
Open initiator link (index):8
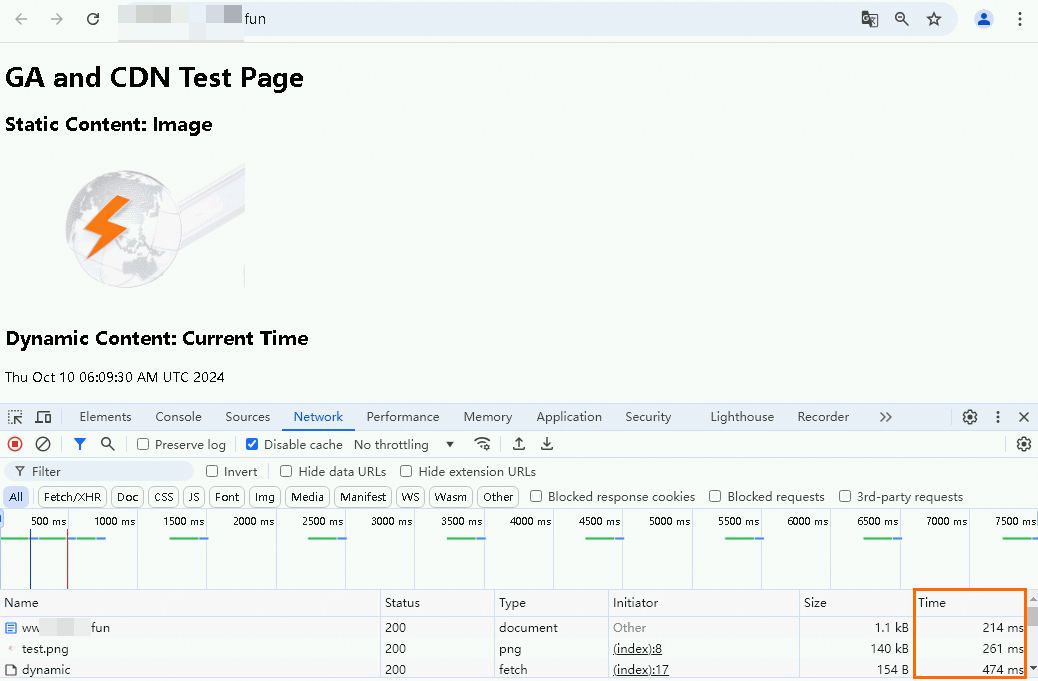(x=636, y=648)
